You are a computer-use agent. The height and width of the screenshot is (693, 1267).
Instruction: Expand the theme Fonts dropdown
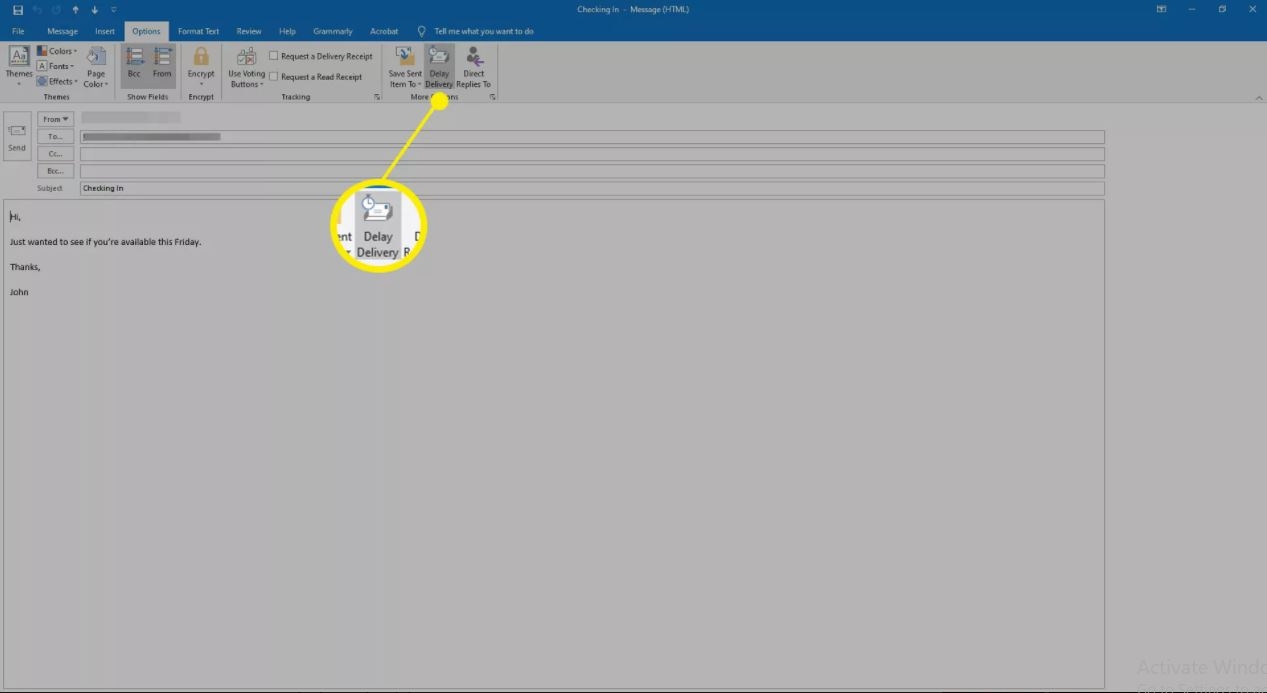57,66
